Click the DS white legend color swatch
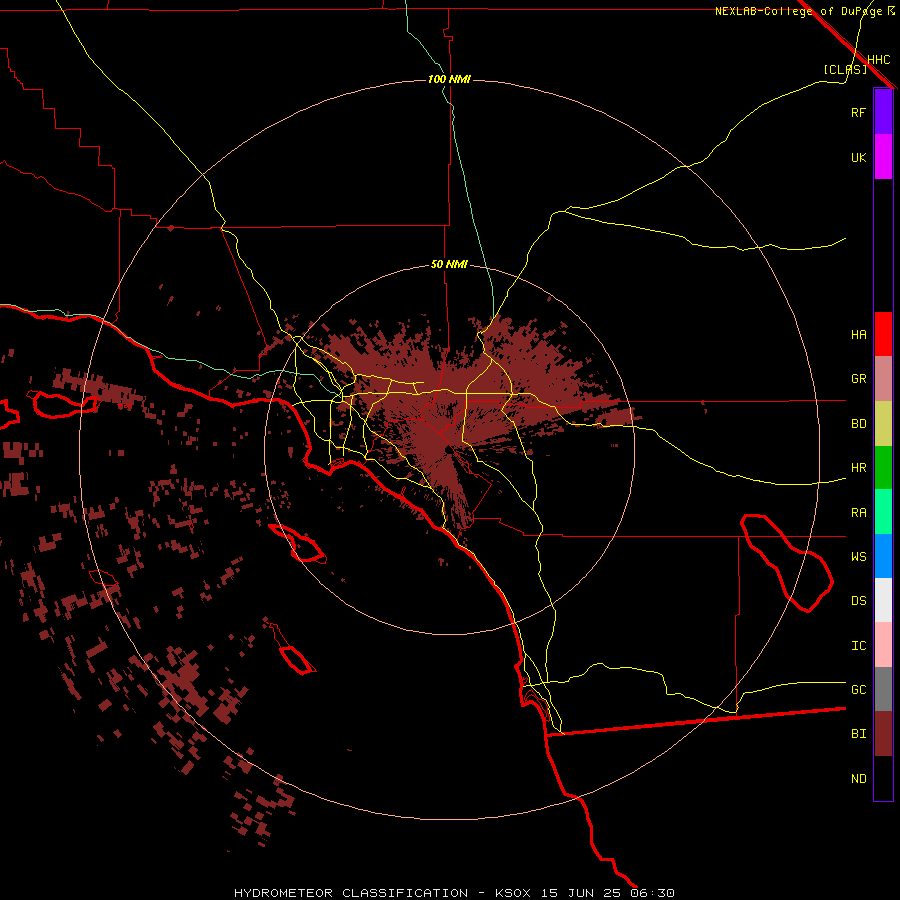This screenshot has width=900, height=900. click(883, 600)
